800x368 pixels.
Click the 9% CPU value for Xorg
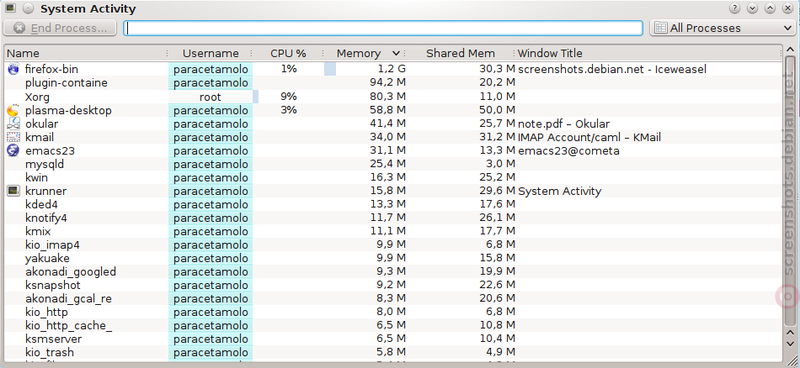click(289, 96)
